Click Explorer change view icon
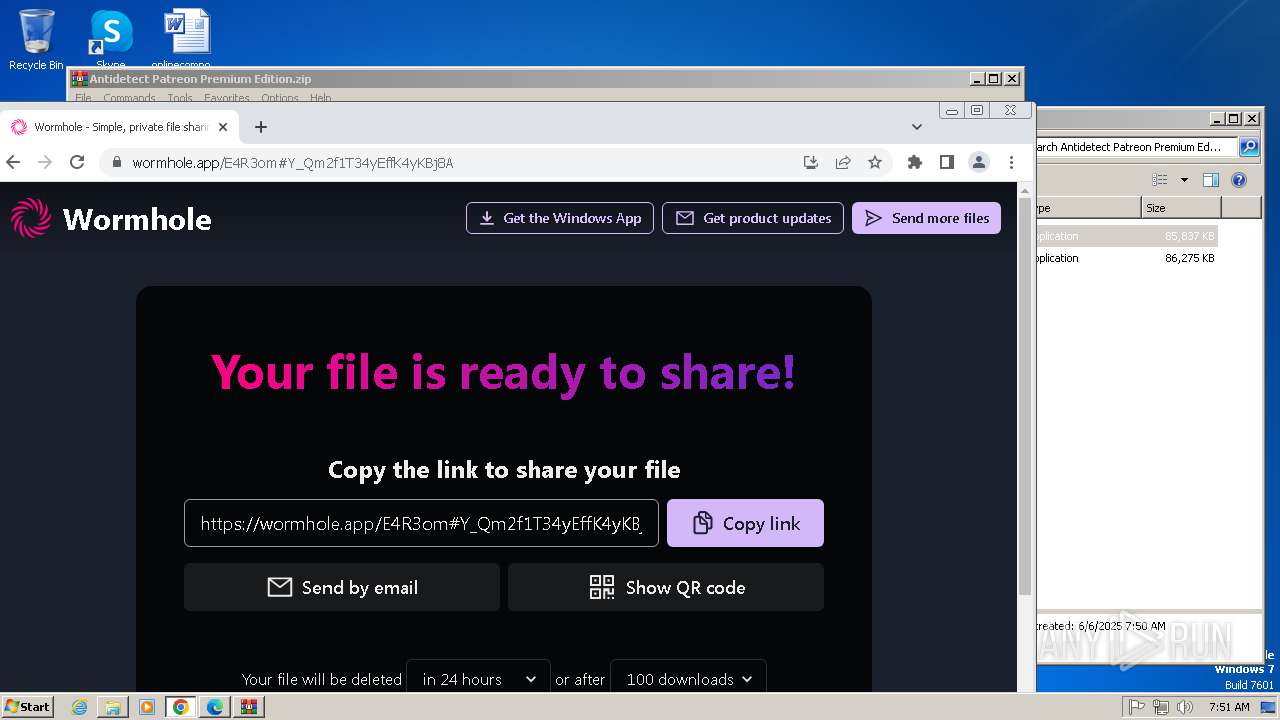Image resolution: width=1280 pixels, height=720 pixels. pyautogui.click(x=1160, y=180)
